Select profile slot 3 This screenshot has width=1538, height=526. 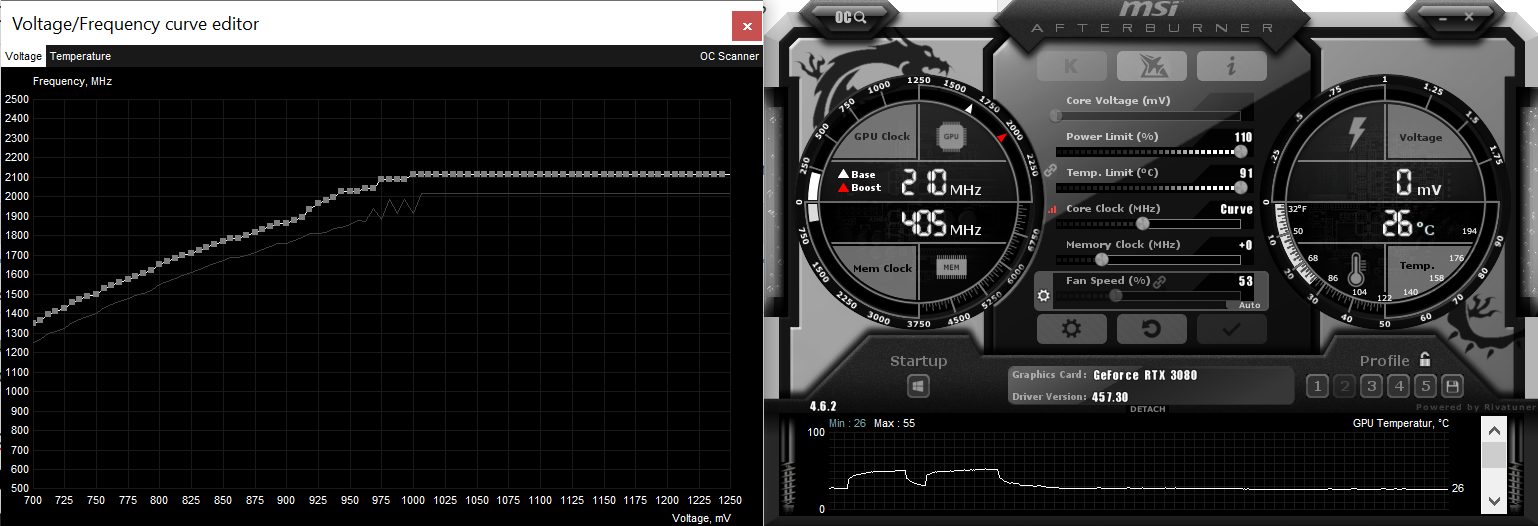[1371, 386]
